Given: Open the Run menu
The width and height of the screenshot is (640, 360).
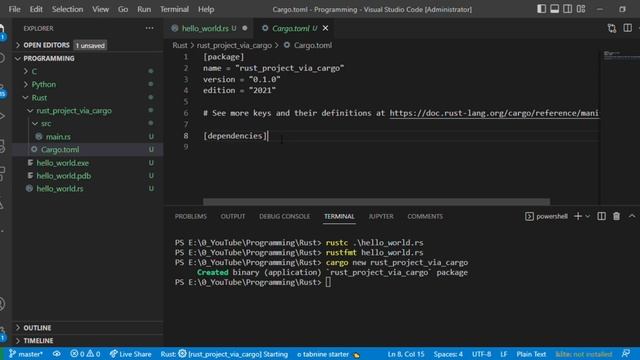Looking at the screenshot, I should pyautogui.click(x=144, y=9).
